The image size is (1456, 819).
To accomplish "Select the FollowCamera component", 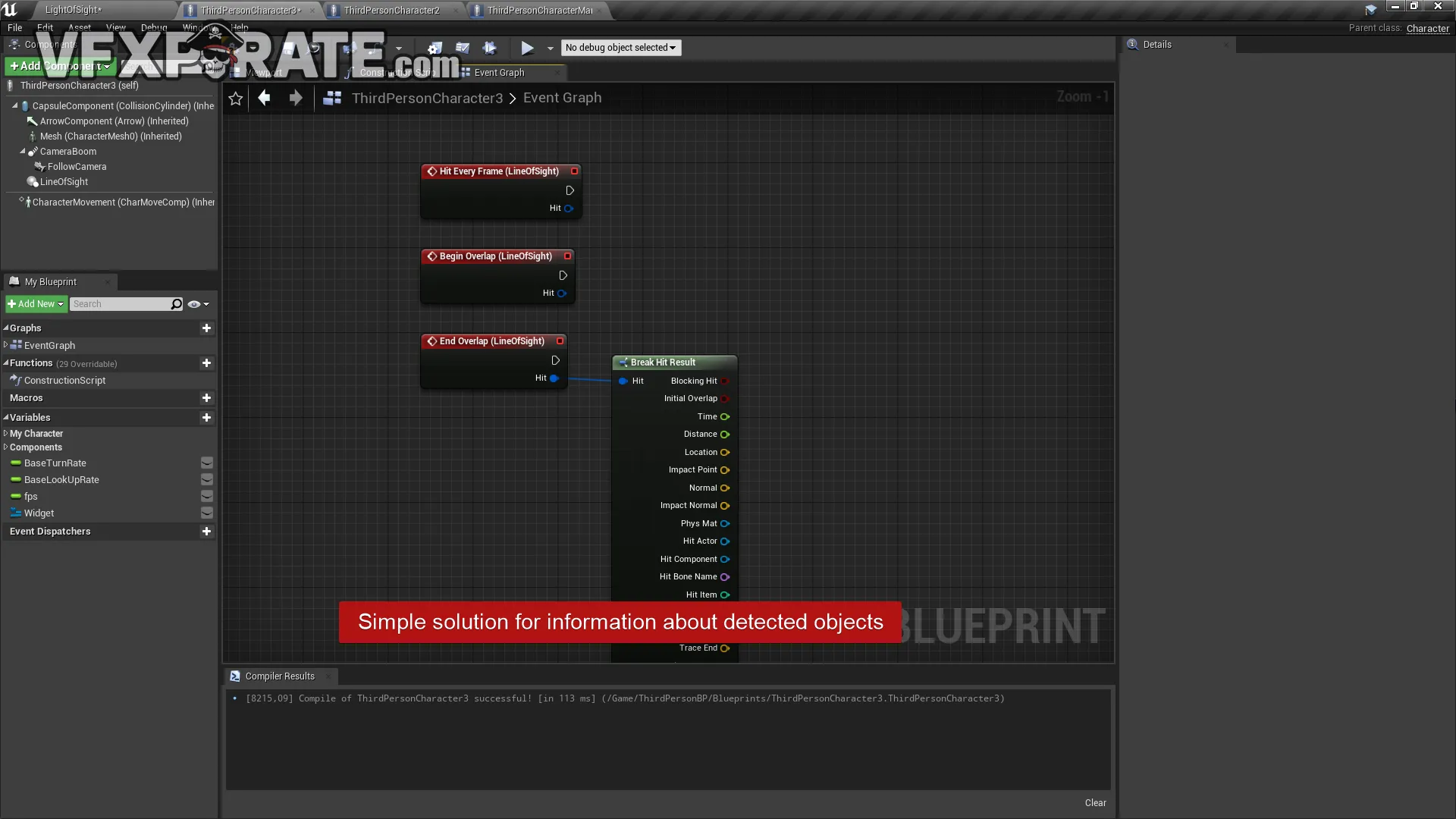I will click(x=77, y=167).
